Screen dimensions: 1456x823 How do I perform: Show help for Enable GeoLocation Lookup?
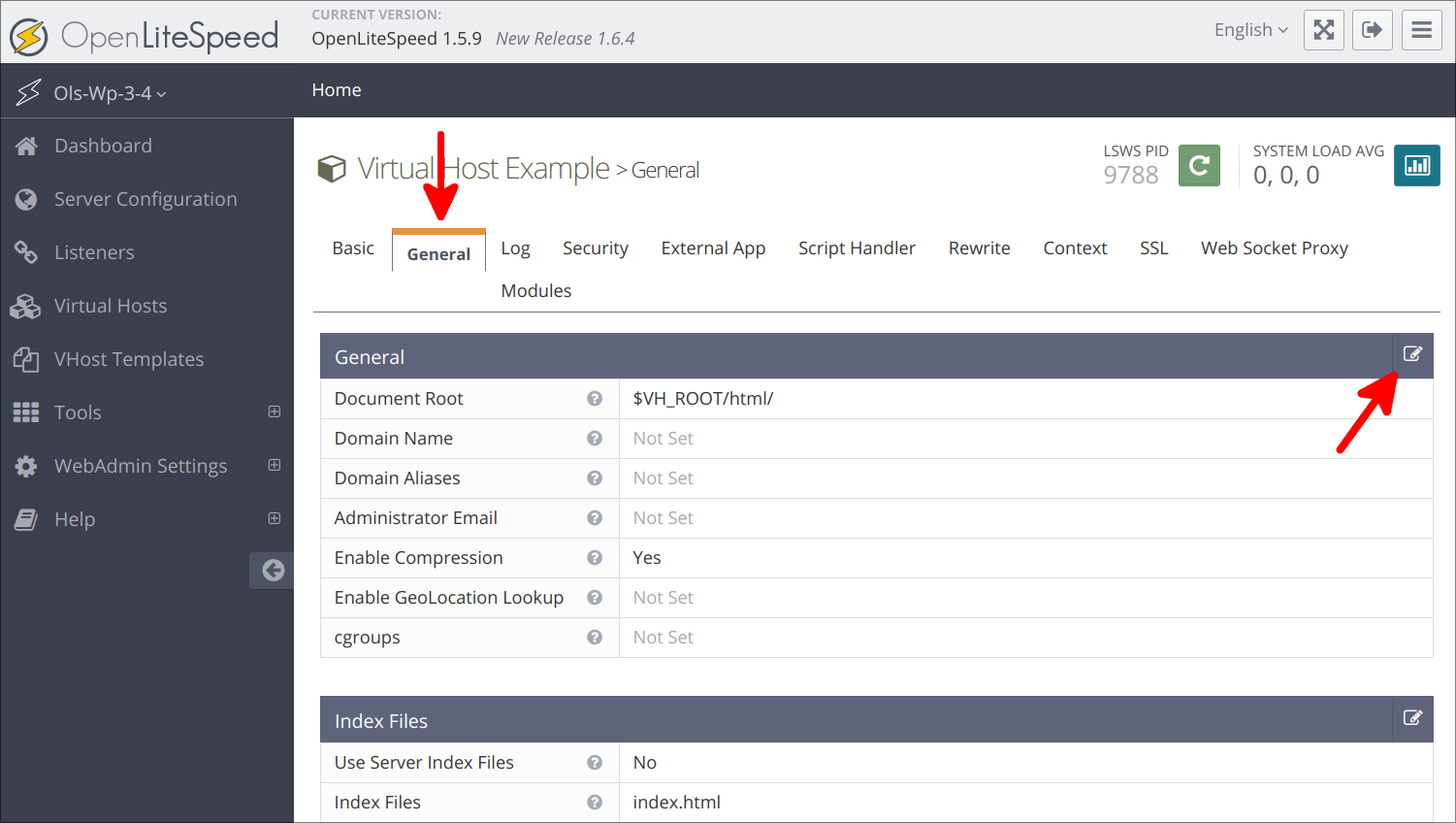tap(595, 598)
